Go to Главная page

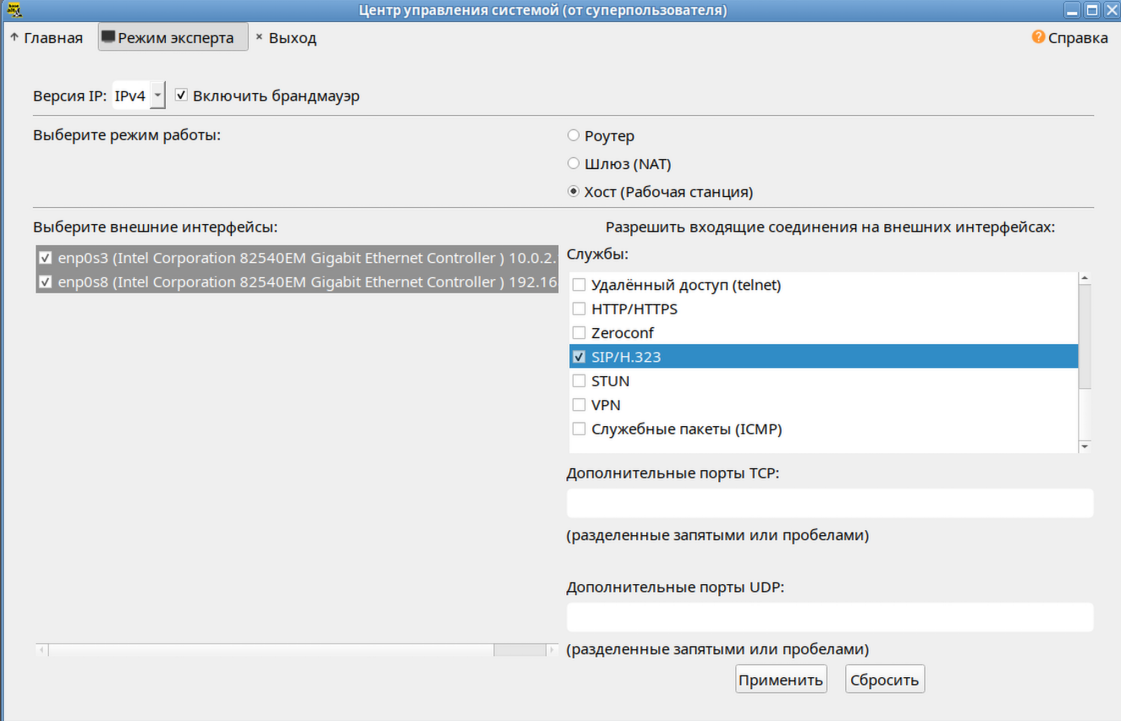(46, 37)
